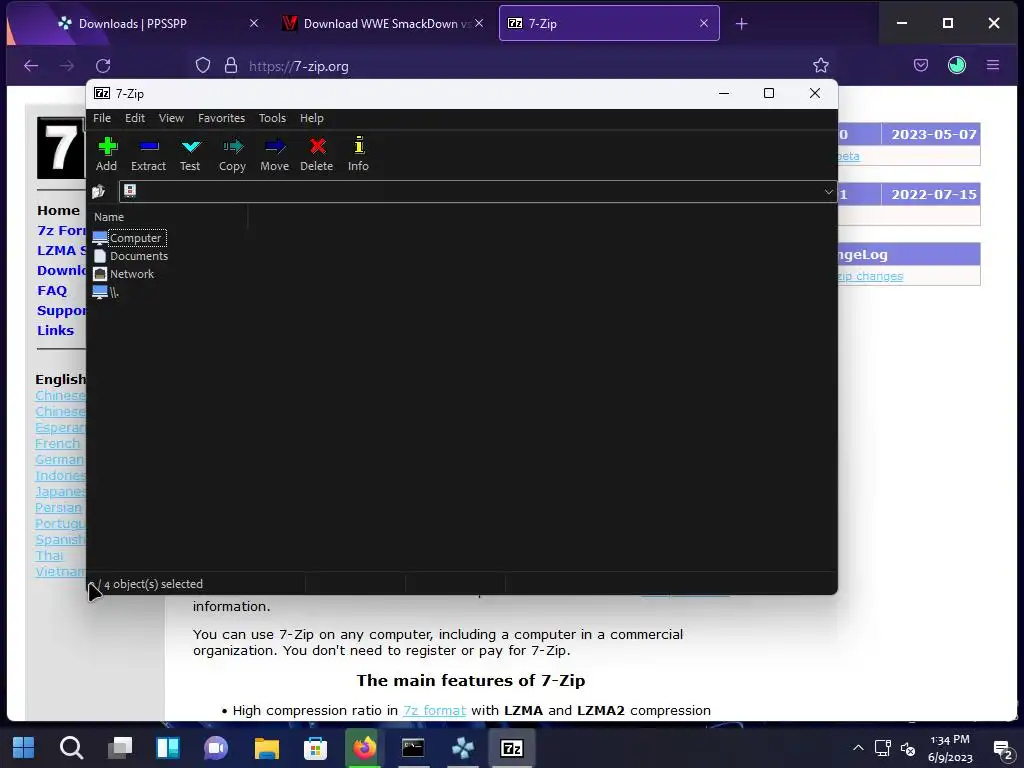Image resolution: width=1024 pixels, height=768 pixels.
Task: Open the View menu in 7-Zip
Action: pyautogui.click(x=171, y=118)
